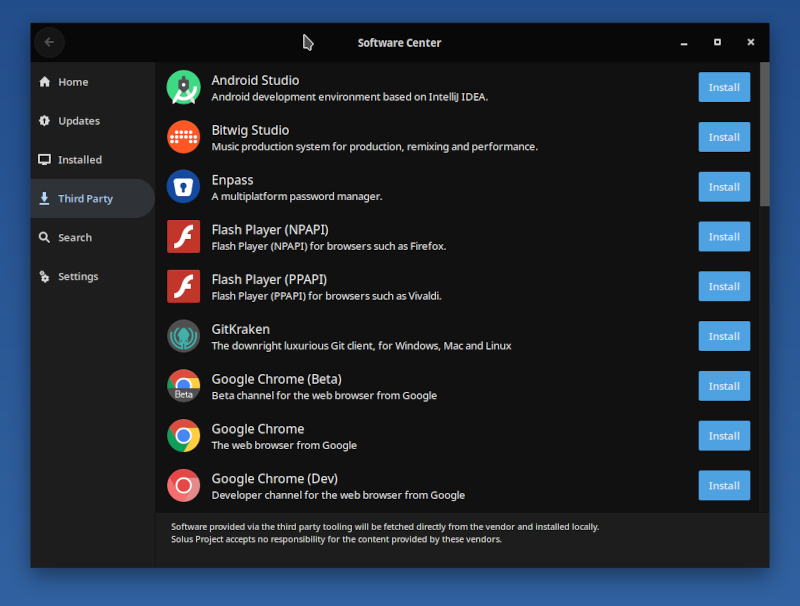Click the GitKraken title text
The width and height of the screenshot is (800, 606).
(x=240, y=330)
